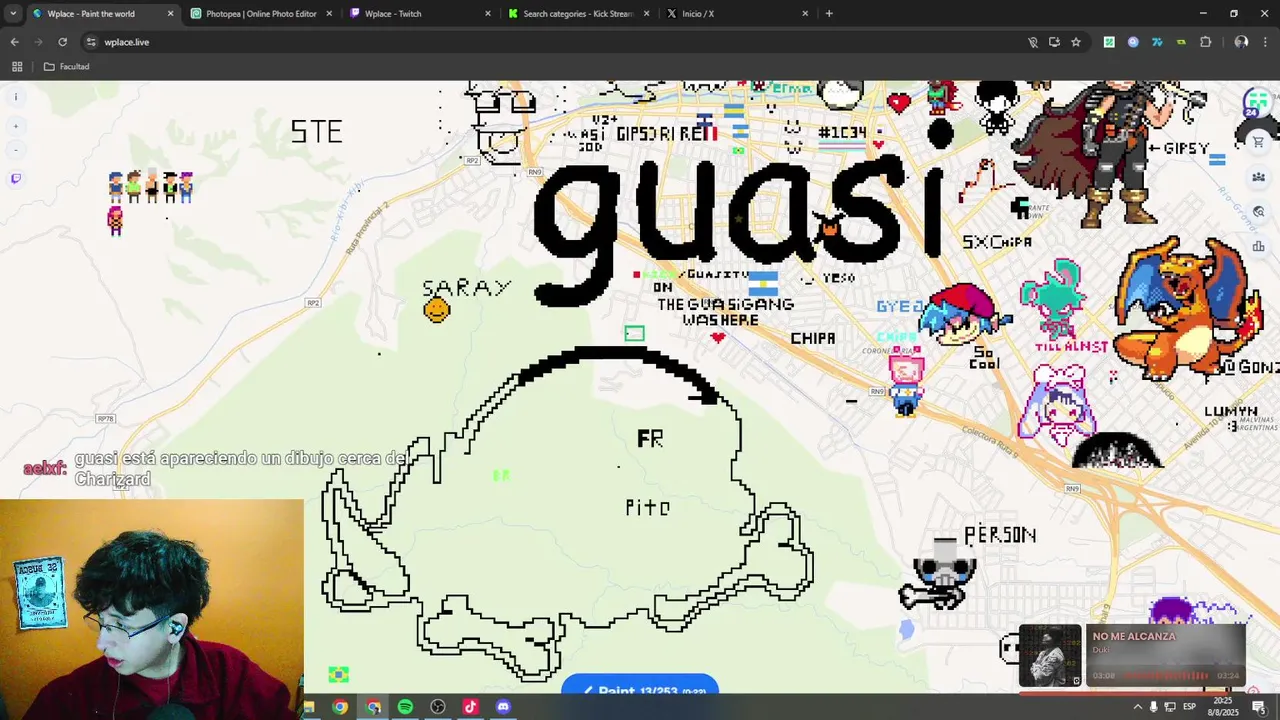Open a new browser tab

click(829, 14)
